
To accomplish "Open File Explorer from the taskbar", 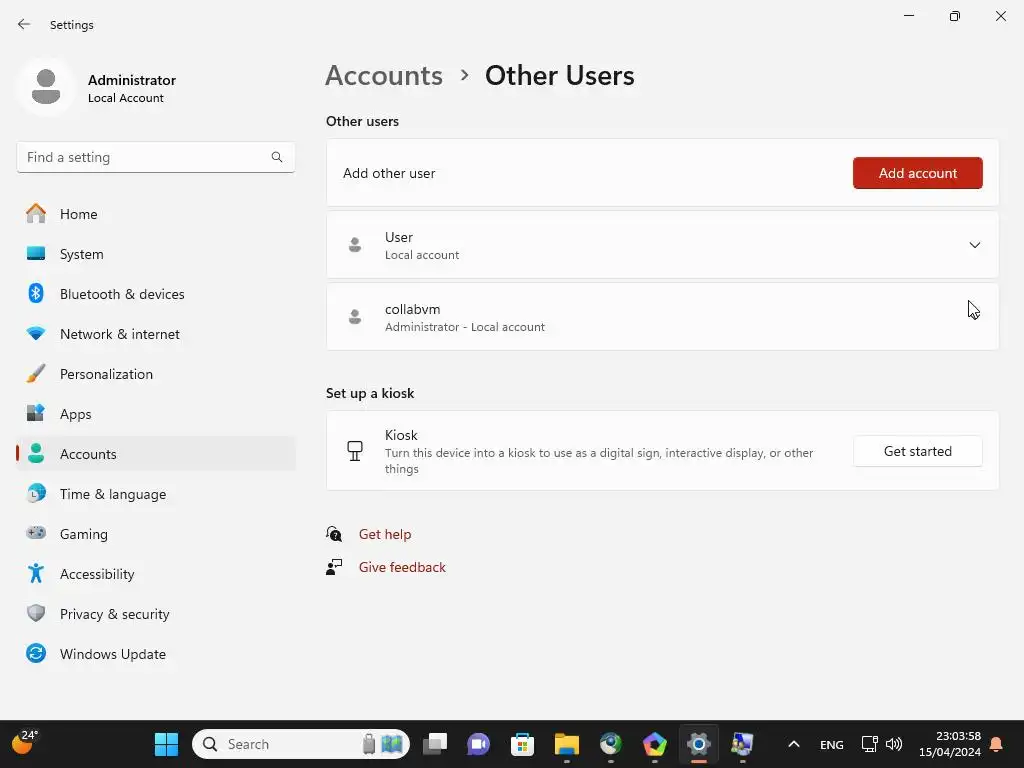I will tap(567, 744).
